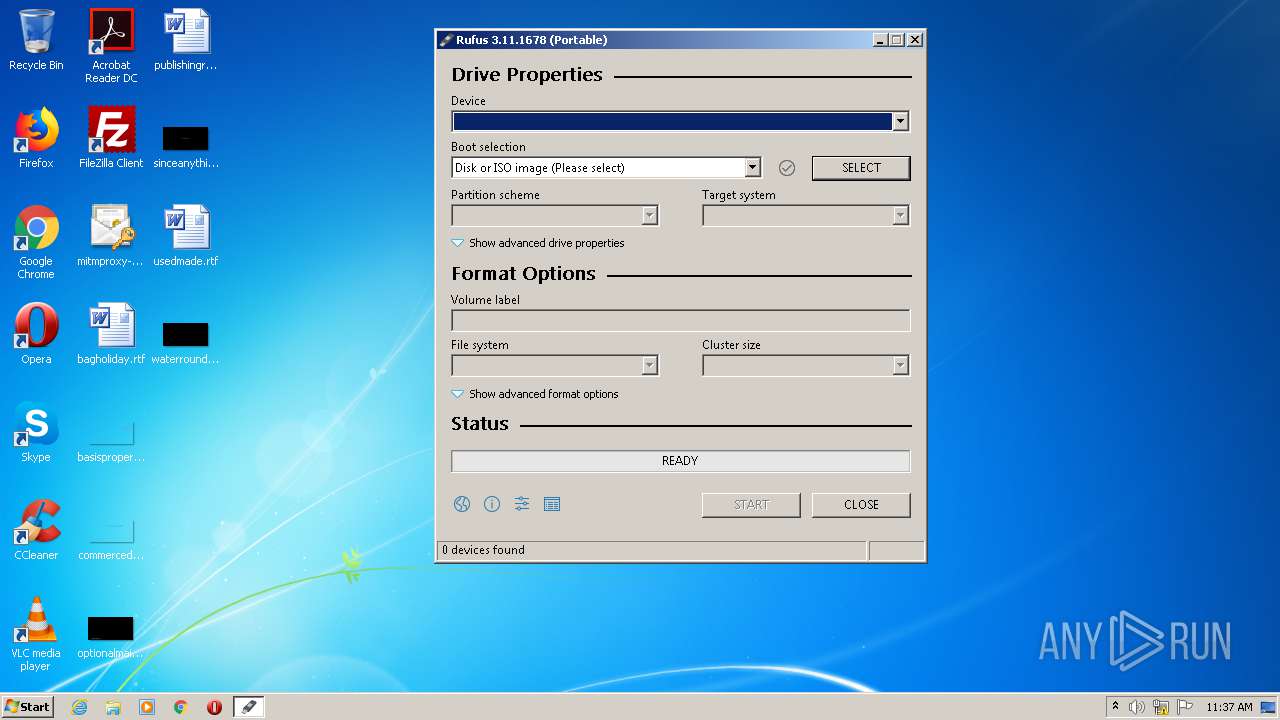Click the START button in Rufus
Image resolution: width=1280 pixels, height=720 pixels.
click(x=751, y=505)
